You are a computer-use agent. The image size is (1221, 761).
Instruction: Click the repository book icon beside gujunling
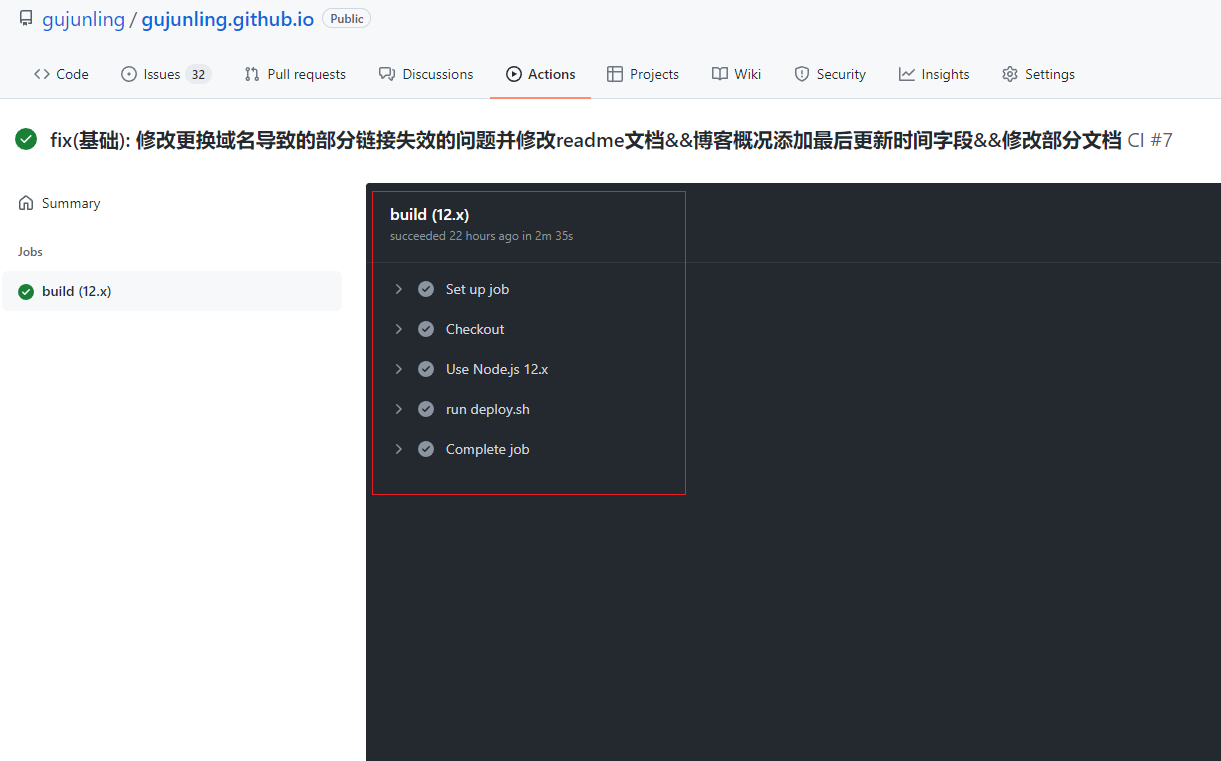coord(25,17)
